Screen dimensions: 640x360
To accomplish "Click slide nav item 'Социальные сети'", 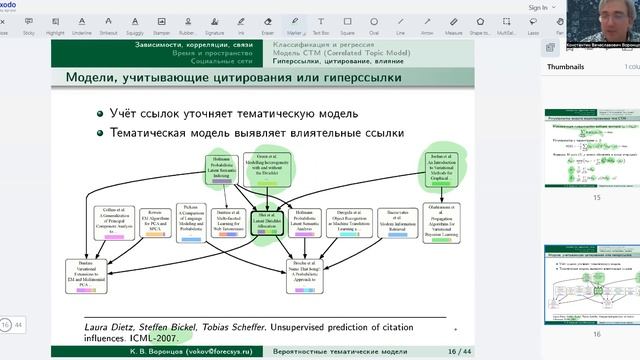I will (x=222, y=61).
